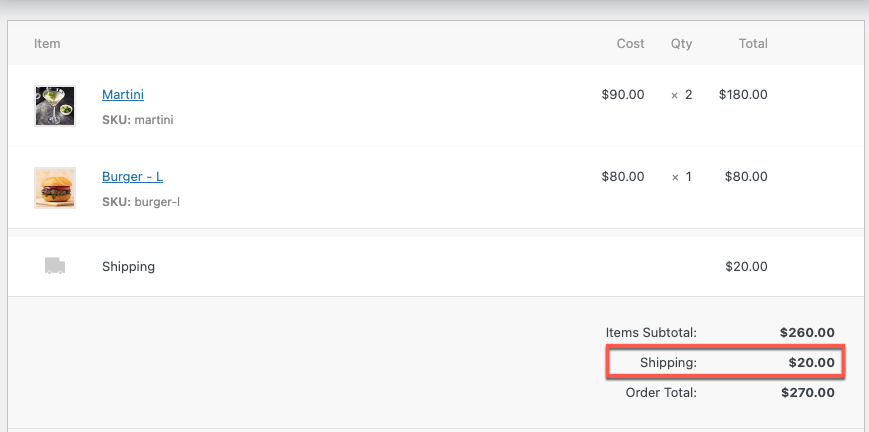Click the Martini quantity × 2
Image resolution: width=869 pixels, height=432 pixels.
pos(682,95)
